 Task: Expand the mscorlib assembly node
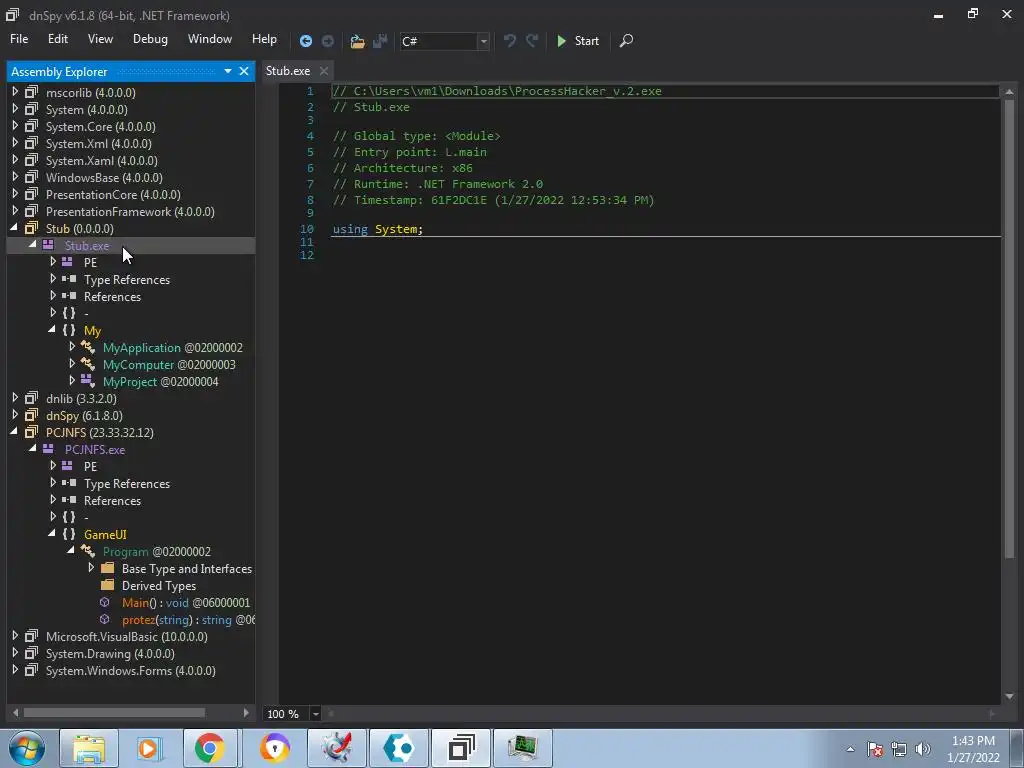pyautogui.click(x=15, y=92)
